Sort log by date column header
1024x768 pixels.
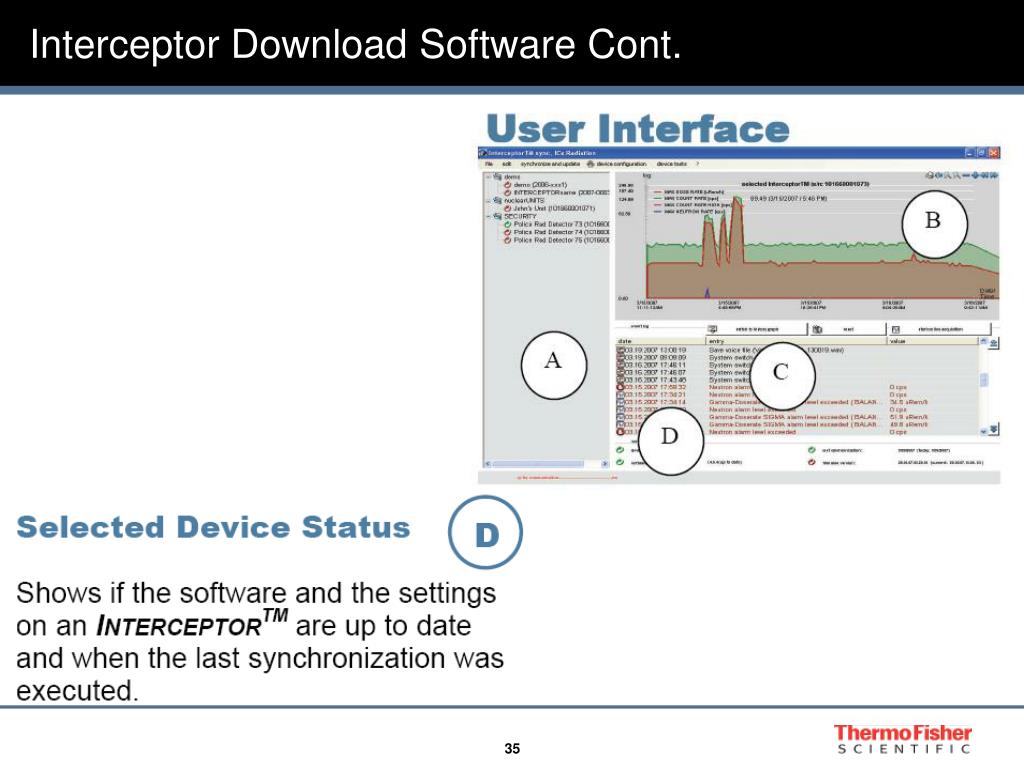661,342
